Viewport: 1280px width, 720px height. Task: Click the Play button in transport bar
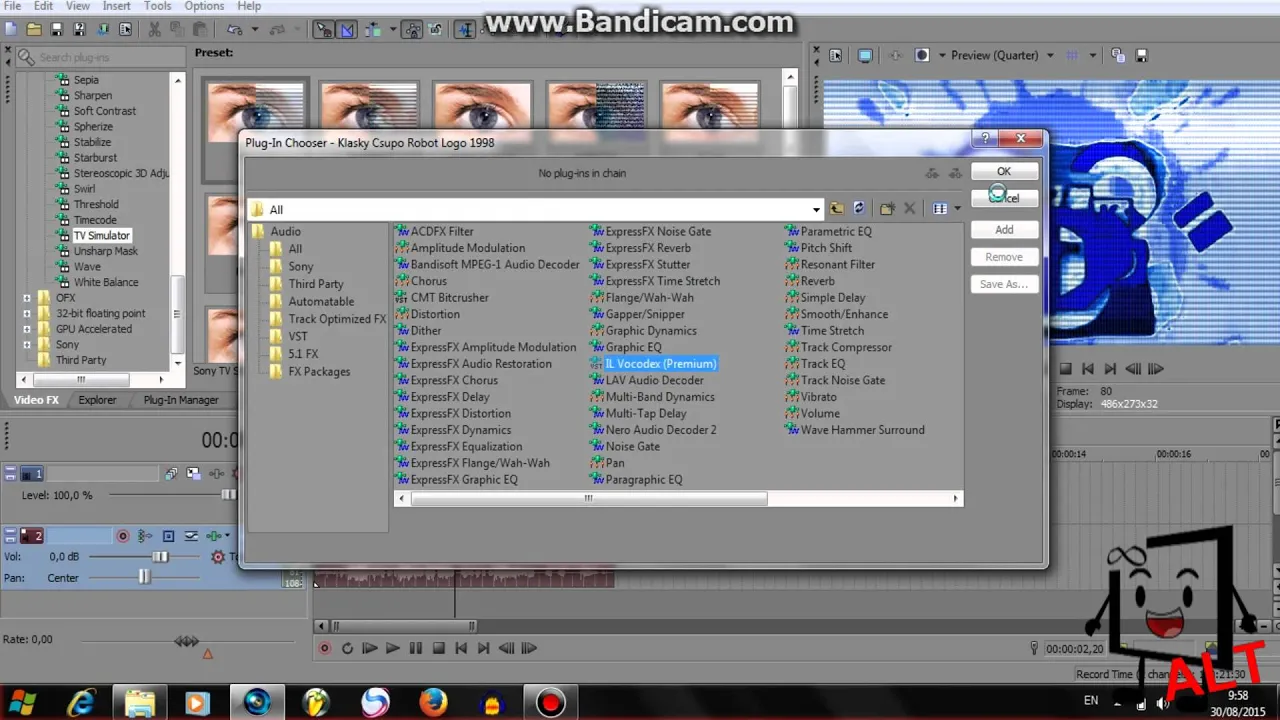(392, 648)
